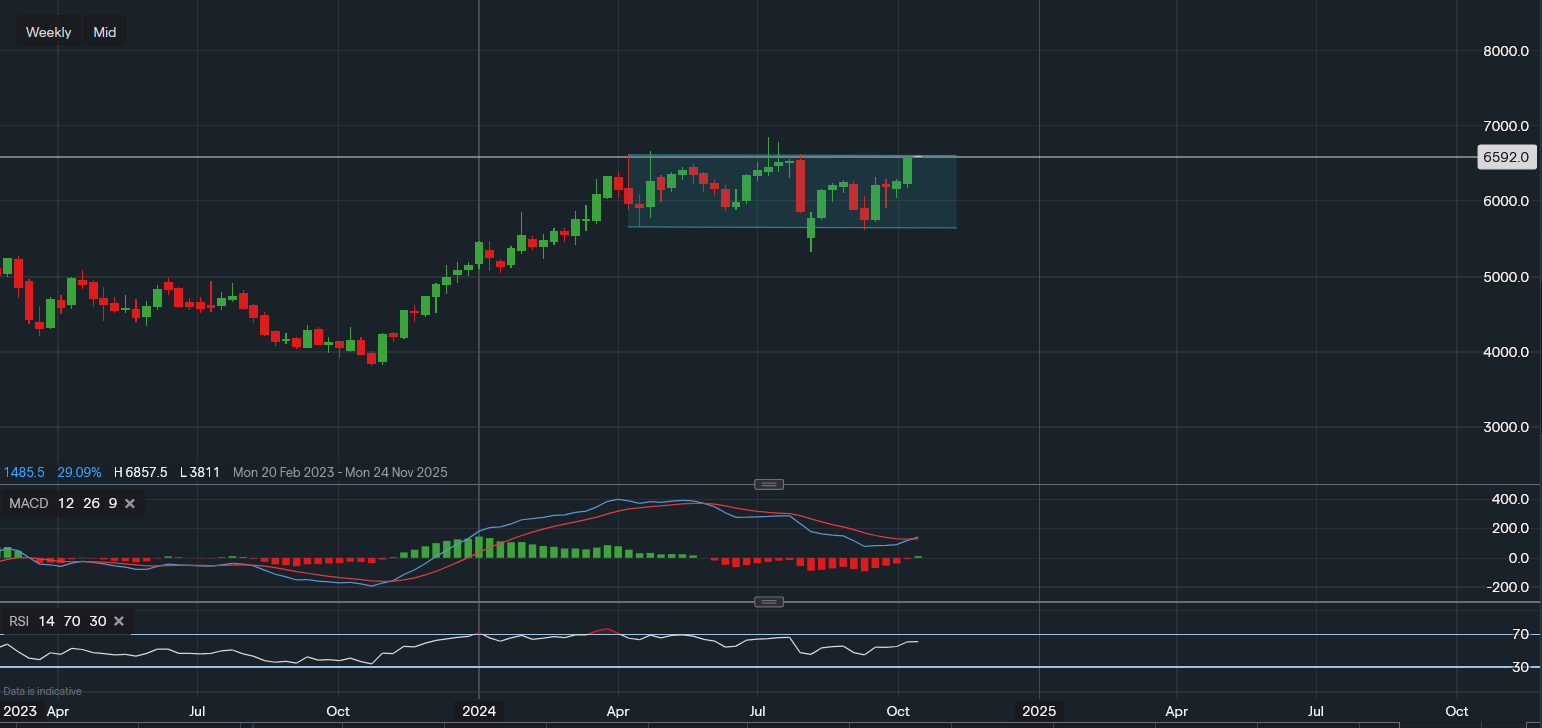Click the percentage change value 29.09%
The image size is (1542, 728).
79,472
